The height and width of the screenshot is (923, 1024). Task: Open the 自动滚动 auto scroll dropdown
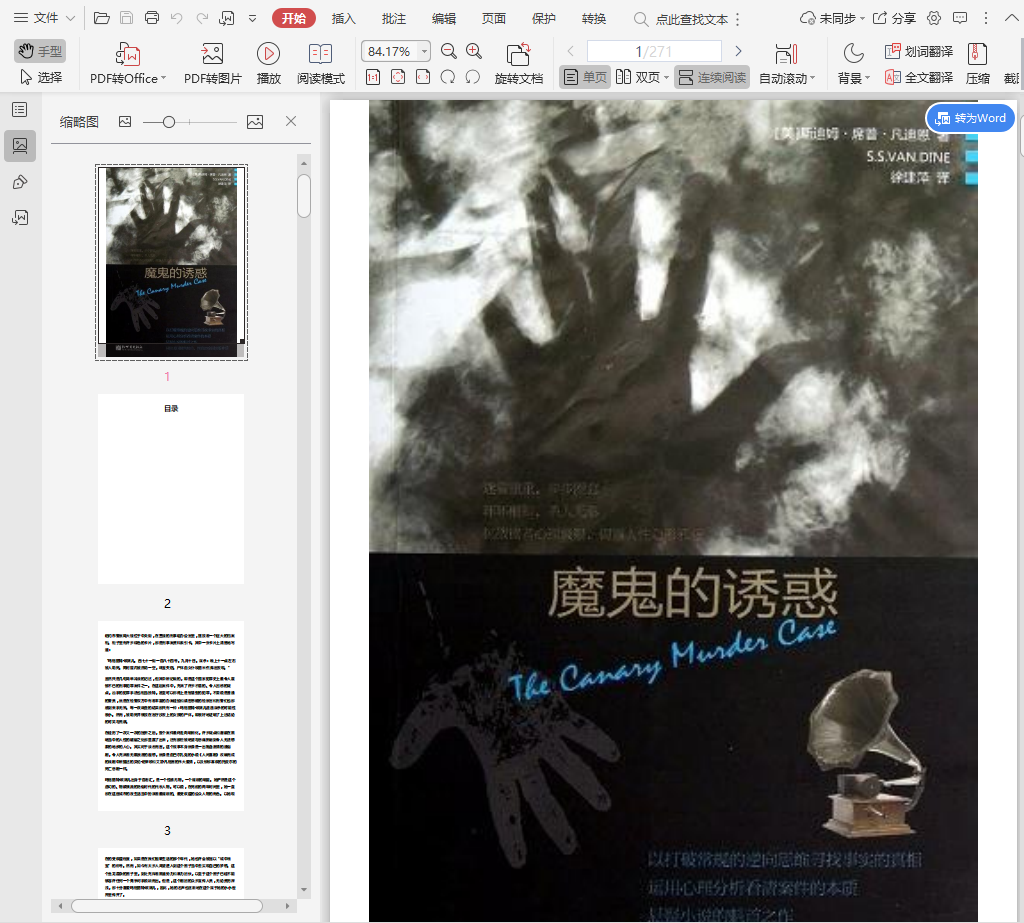point(787,63)
